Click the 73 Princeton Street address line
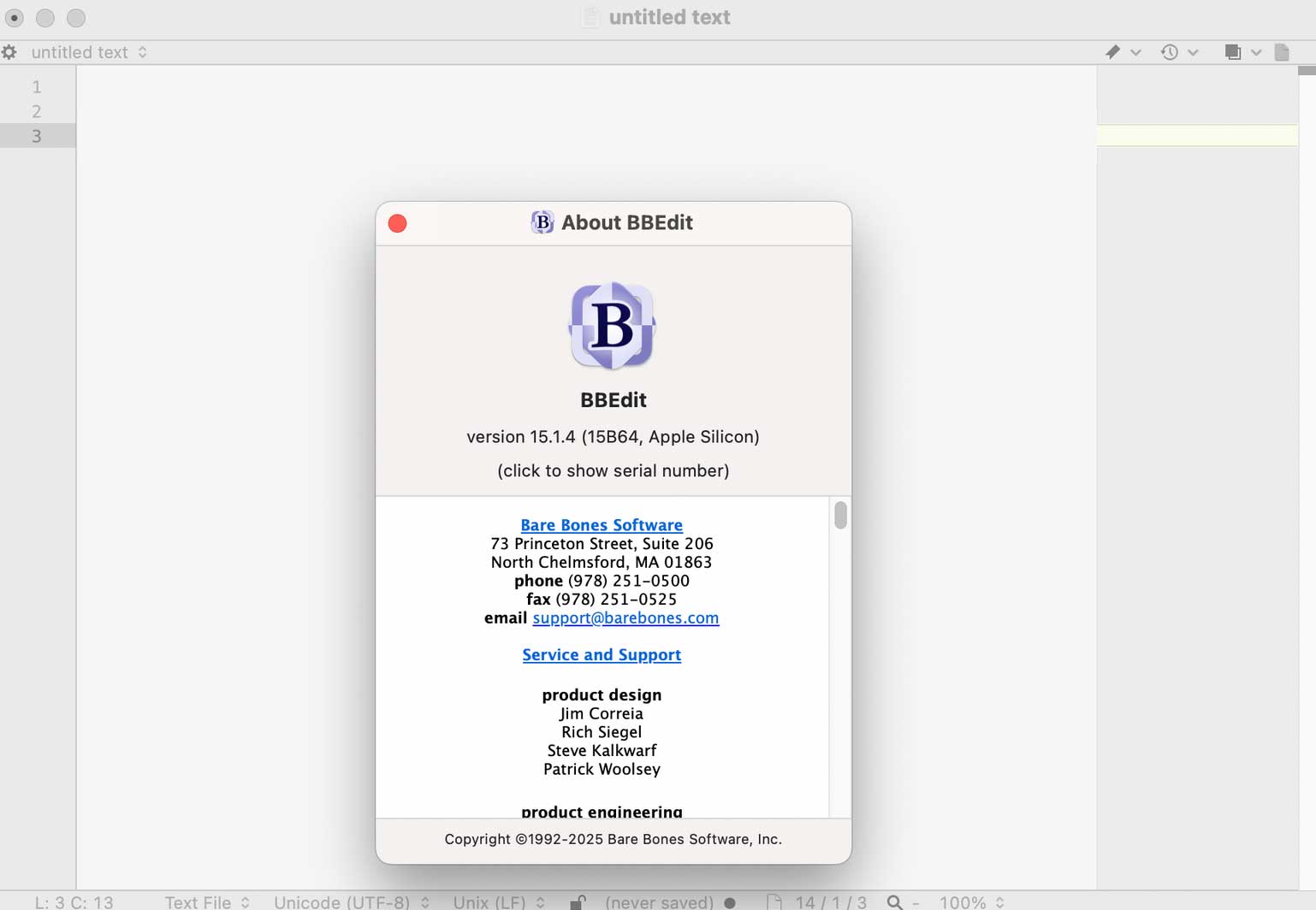The width and height of the screenshot is (1316, 910). click(602, 544)
